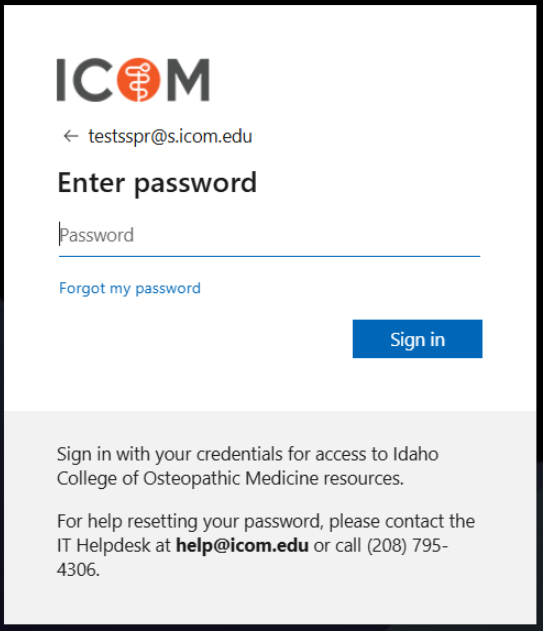Viewport: 543px width, 631px height.
Task: Click the orange caduceus emblem in logo
Action: [x=138, y=80]
